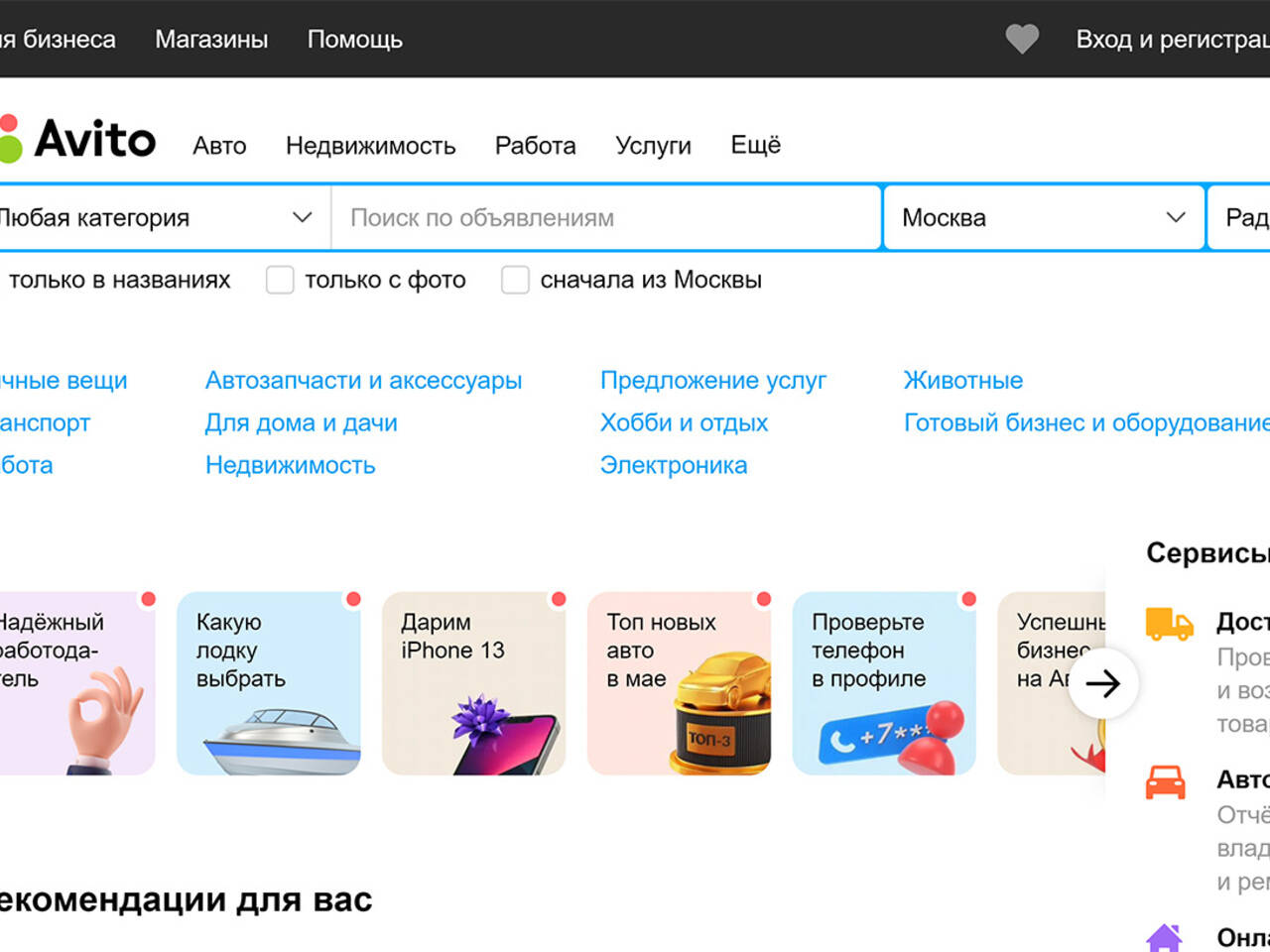Open the 'Какую лодку выбрать' story card
The height and width of the screenshot is (952, 1270).
coord(269,683)
